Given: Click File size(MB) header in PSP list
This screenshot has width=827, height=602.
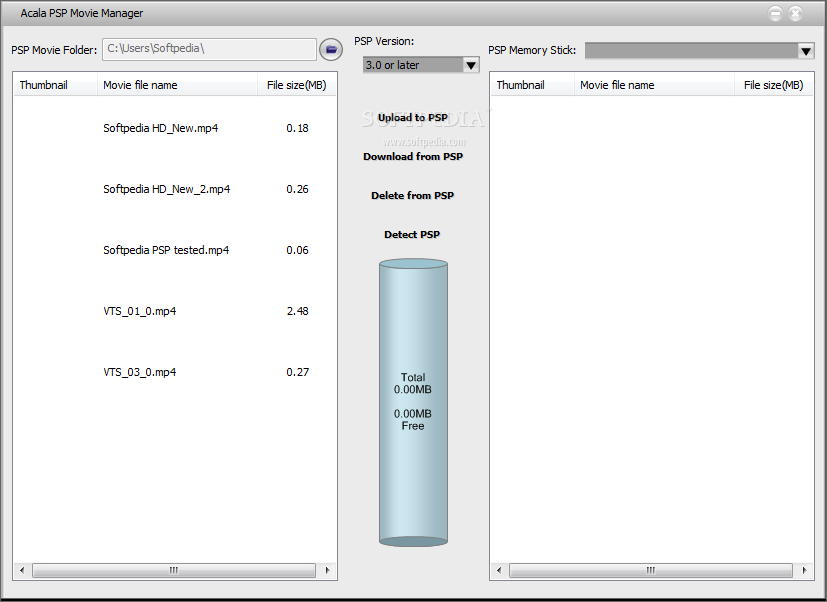Looking at the screenshot, I should (x=774, y=85).
